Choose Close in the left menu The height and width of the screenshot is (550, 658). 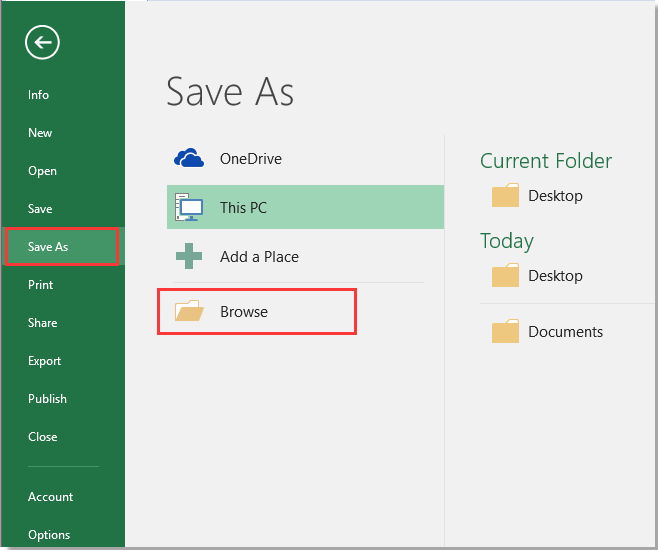pos(42,437)
